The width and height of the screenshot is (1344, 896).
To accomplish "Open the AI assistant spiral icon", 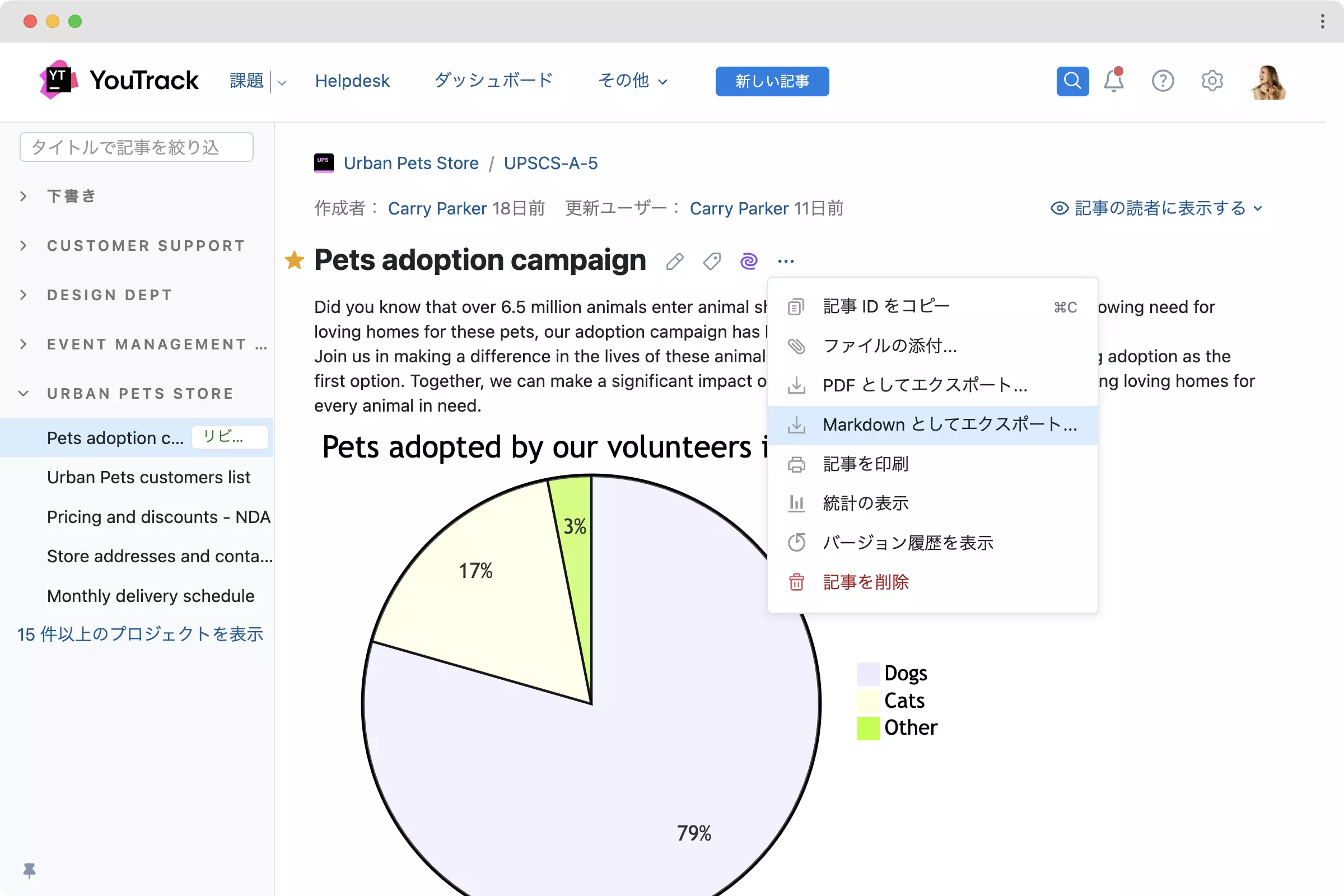I will [749, 261].
